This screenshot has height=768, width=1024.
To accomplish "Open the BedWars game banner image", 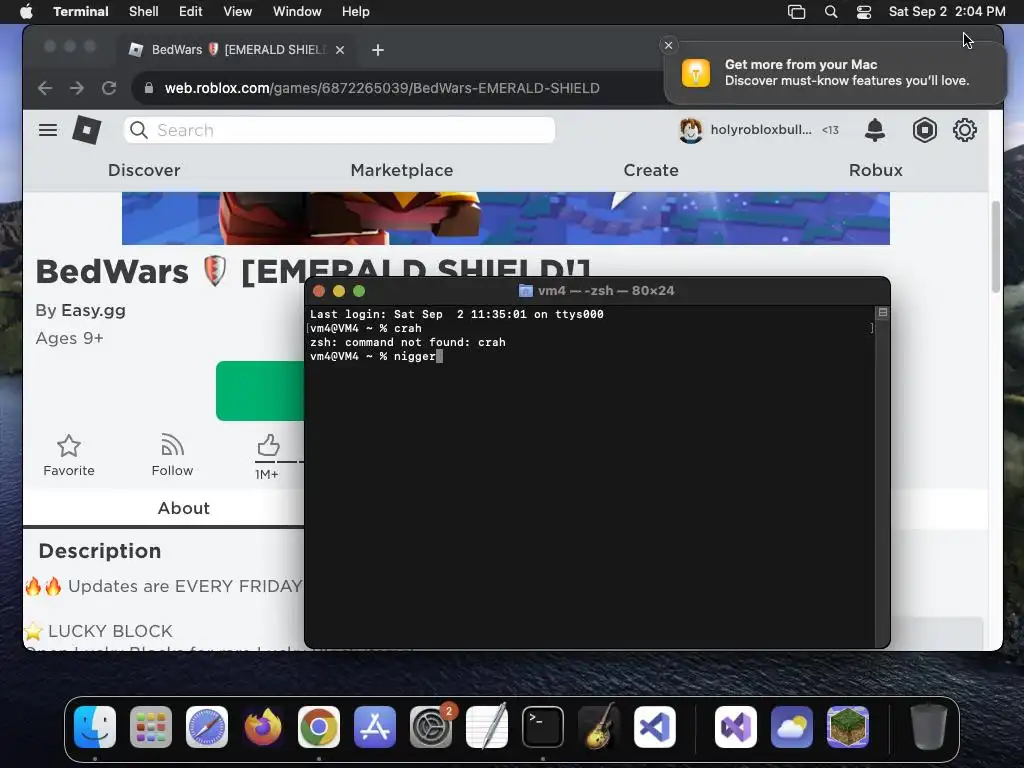I will 505,218.
